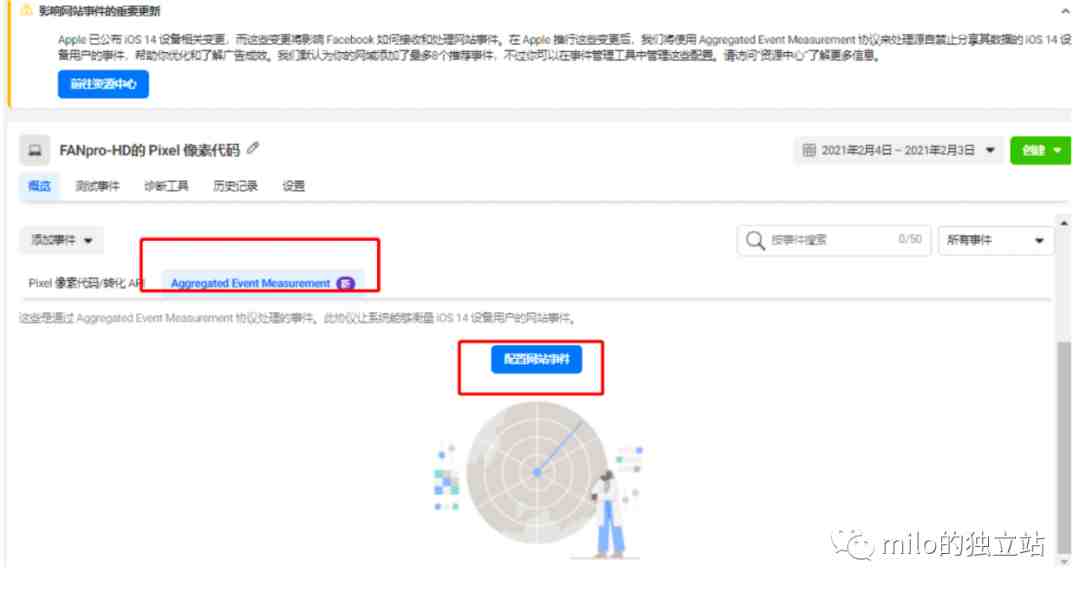Open the 历史记录 tab
The image size is (1080, 592).
[235, 186]
